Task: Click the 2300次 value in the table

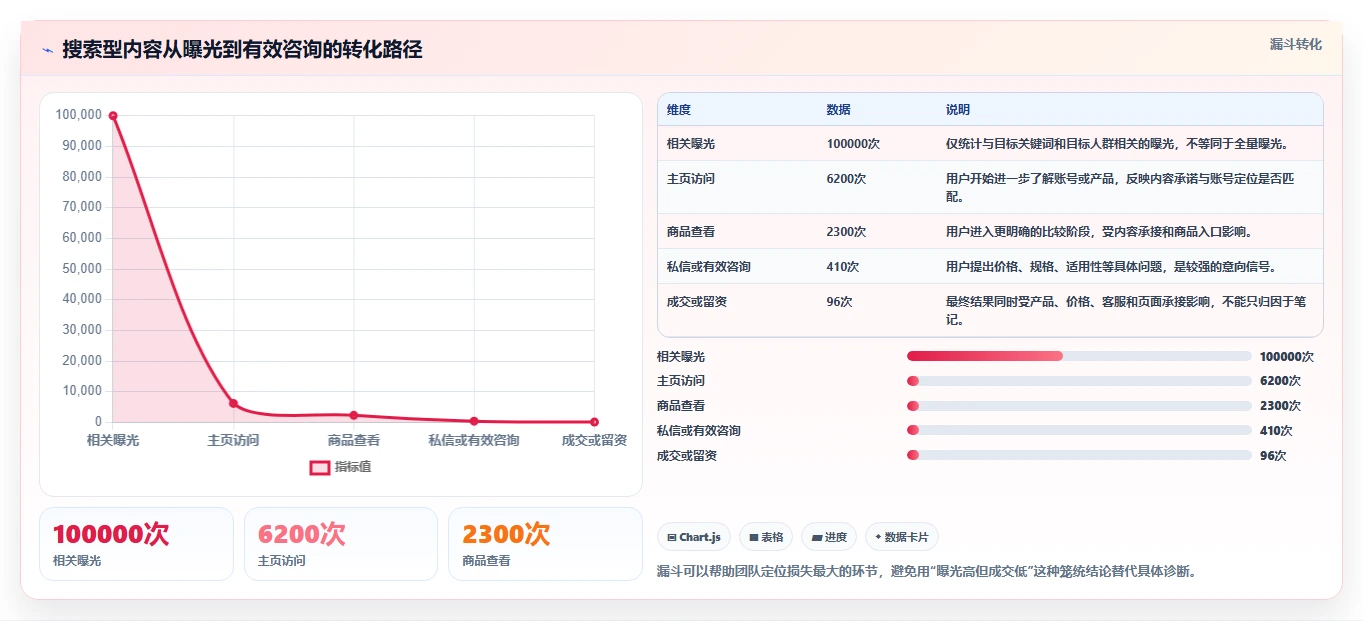Action: point(846,232)
